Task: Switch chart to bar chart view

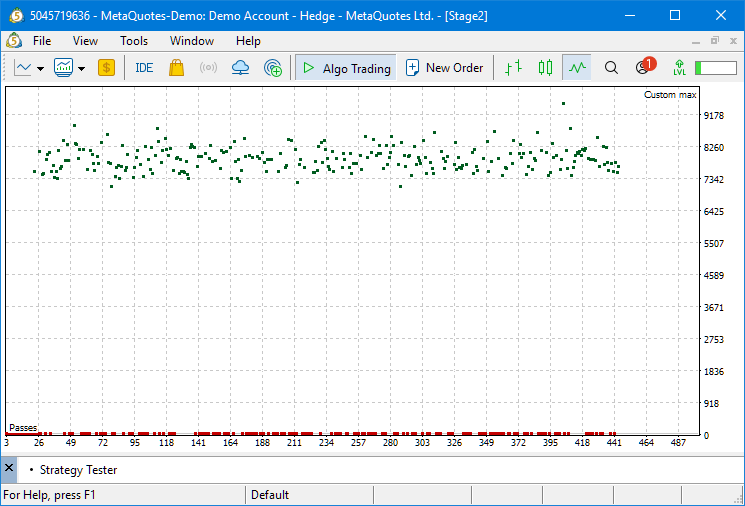Action: click(x=513, y=68)
